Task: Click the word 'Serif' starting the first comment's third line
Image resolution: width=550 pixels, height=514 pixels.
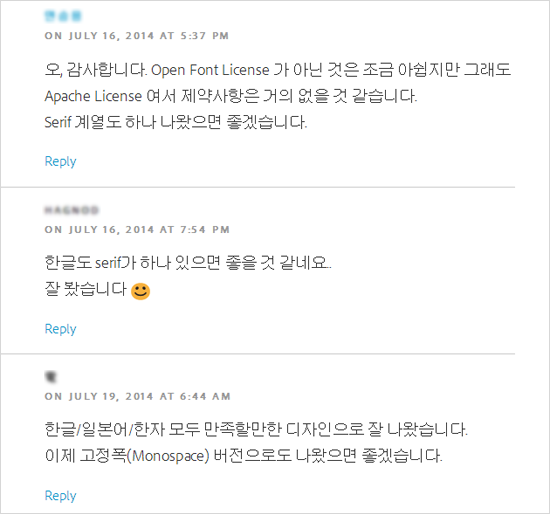Action: (58, 122)
